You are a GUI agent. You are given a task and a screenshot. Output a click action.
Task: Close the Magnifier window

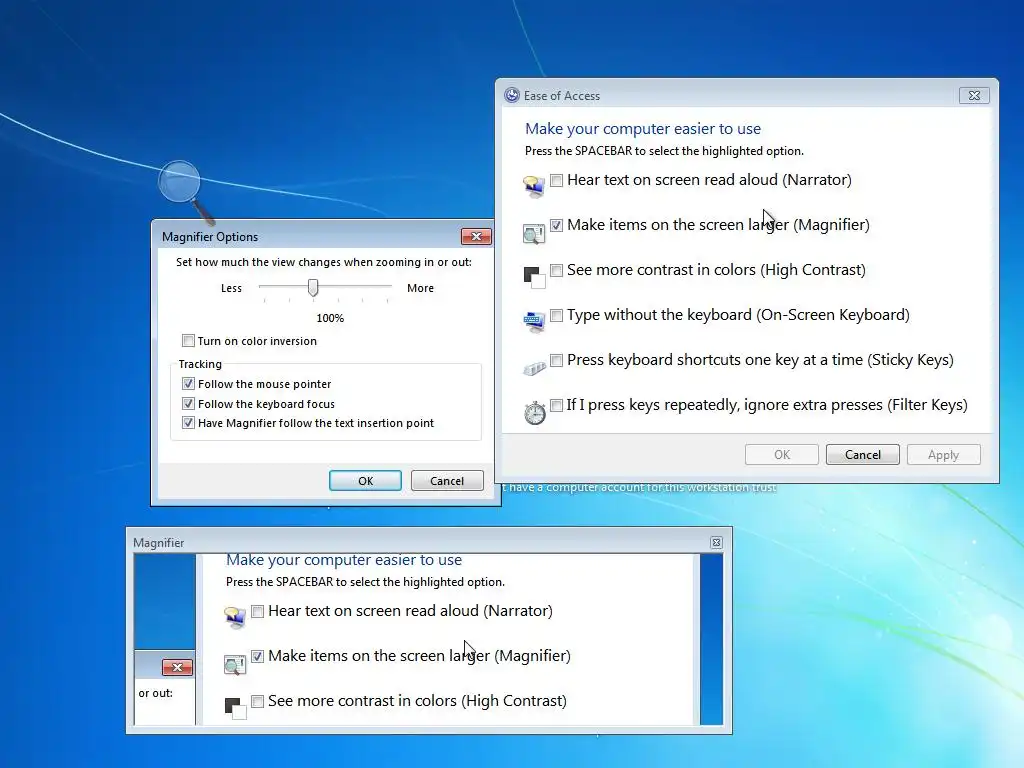point(716,543)
